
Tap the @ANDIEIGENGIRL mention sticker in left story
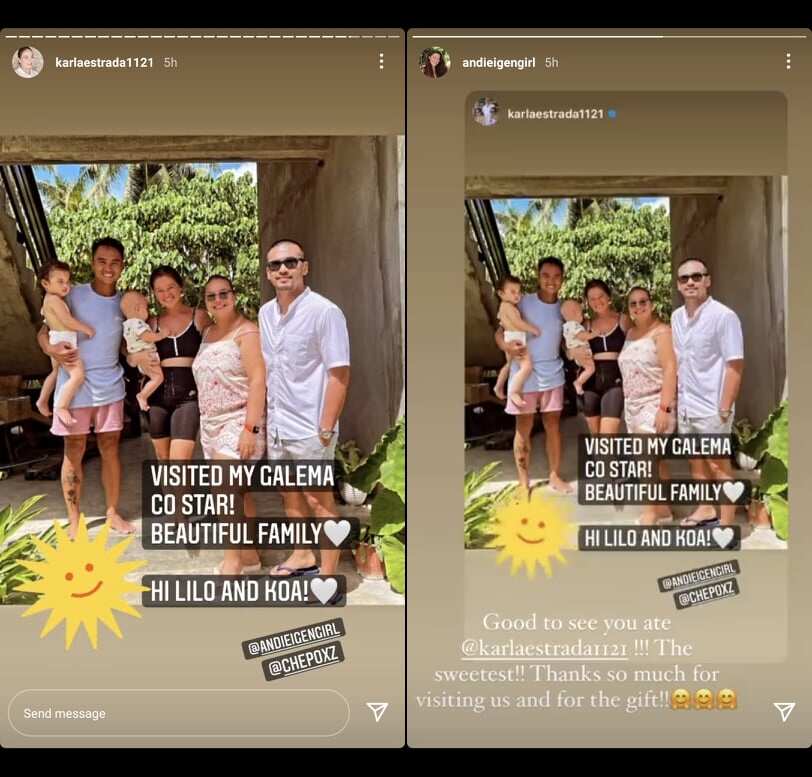coord(293,638)
